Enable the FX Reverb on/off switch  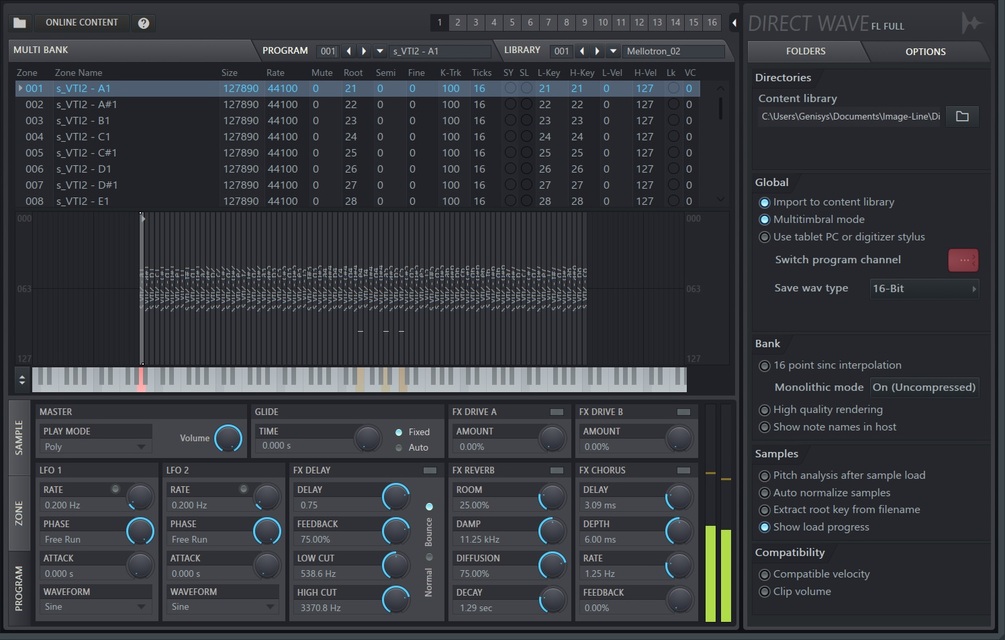tap(556, 470)
